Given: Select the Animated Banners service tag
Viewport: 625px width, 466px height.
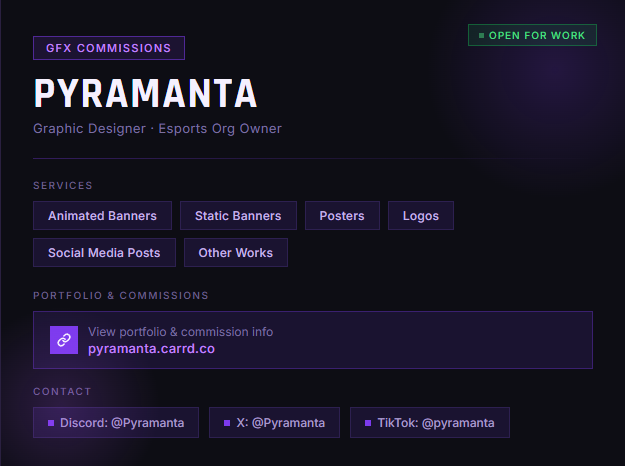Looking at the screenshot, I should [102, 216].
